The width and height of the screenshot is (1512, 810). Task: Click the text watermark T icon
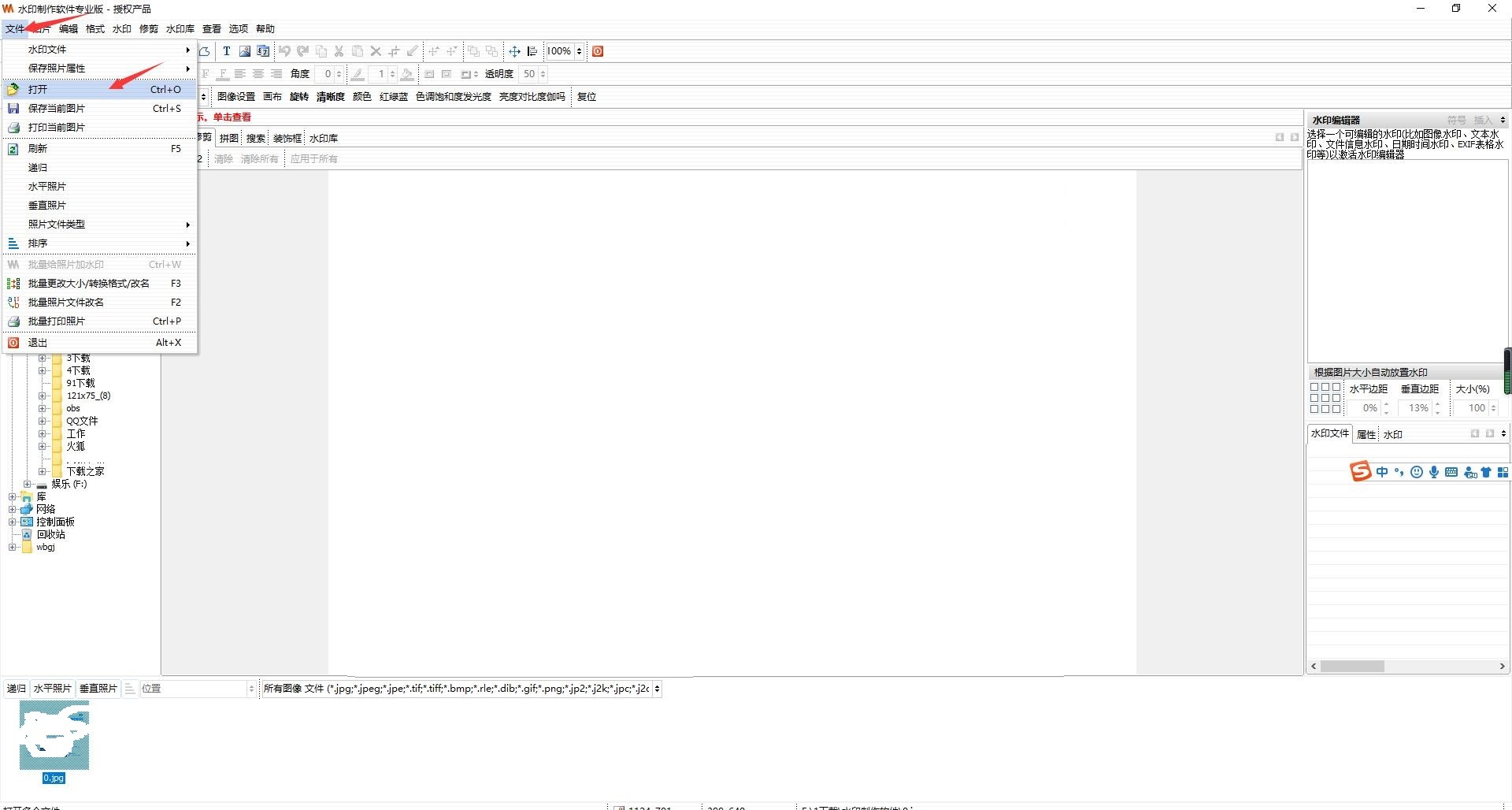point(226,51)
